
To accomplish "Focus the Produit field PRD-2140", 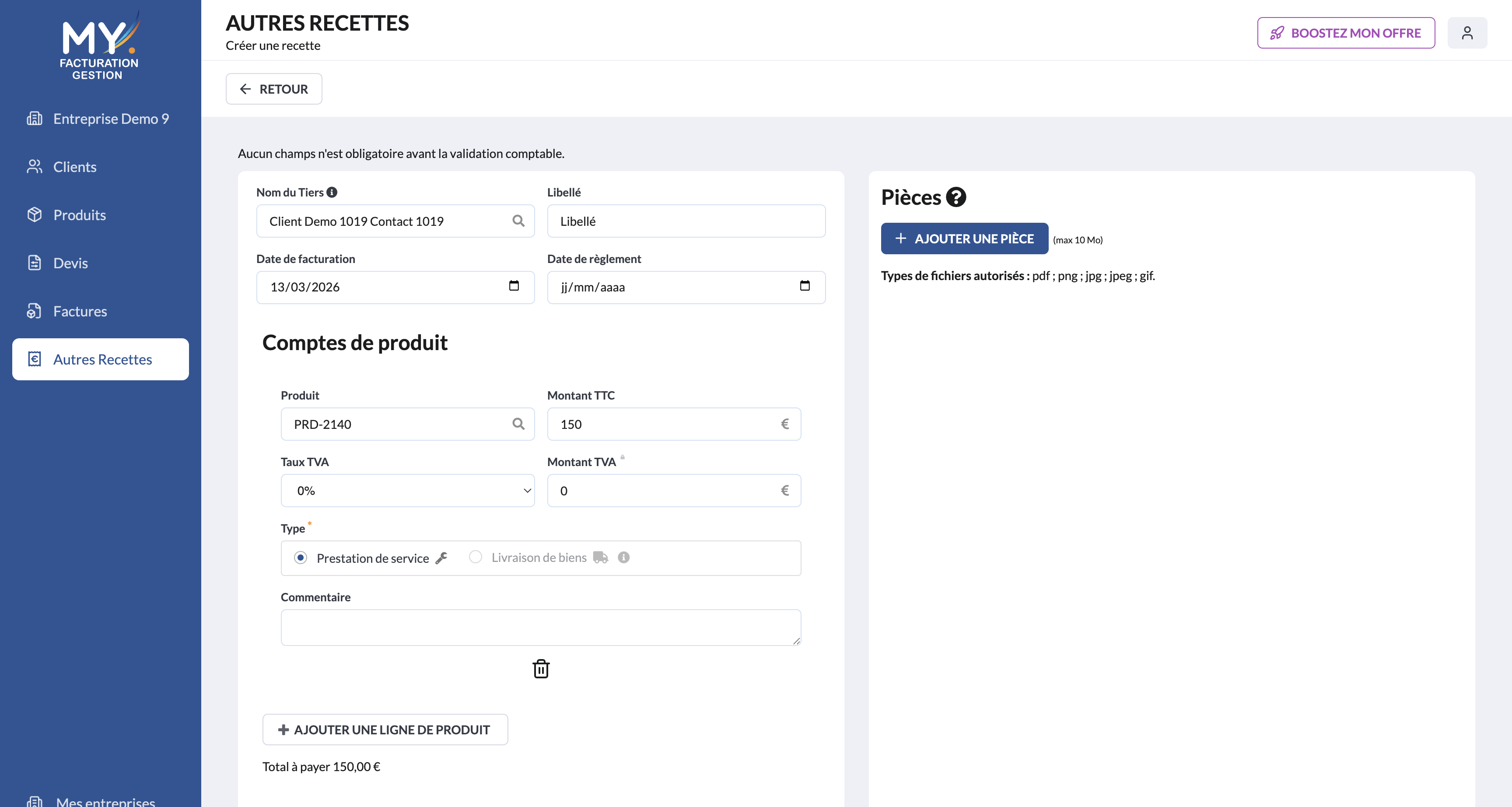I will [407, 424].
